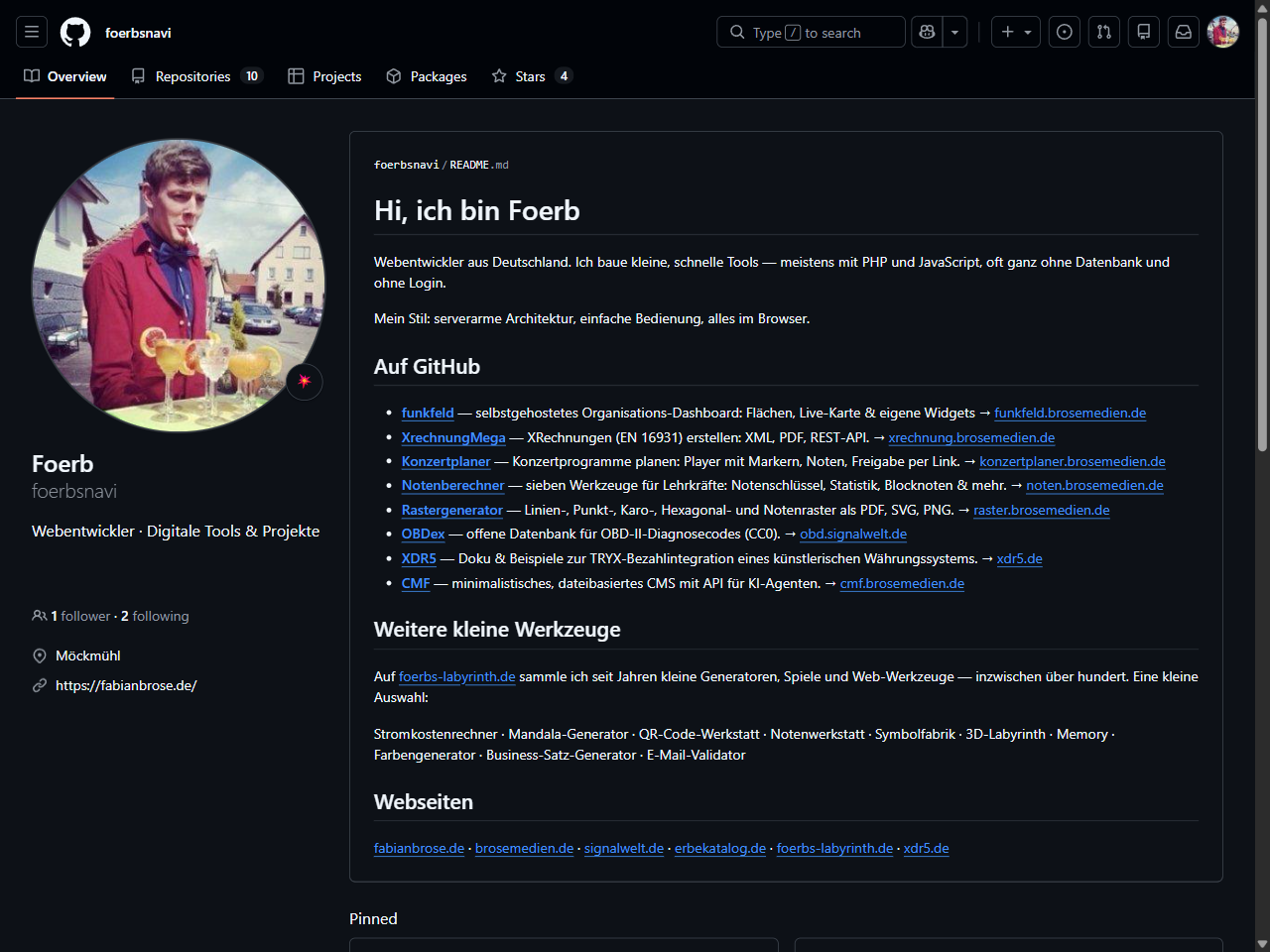Open the CMF repository link
1270x952 pixels.
416,583
